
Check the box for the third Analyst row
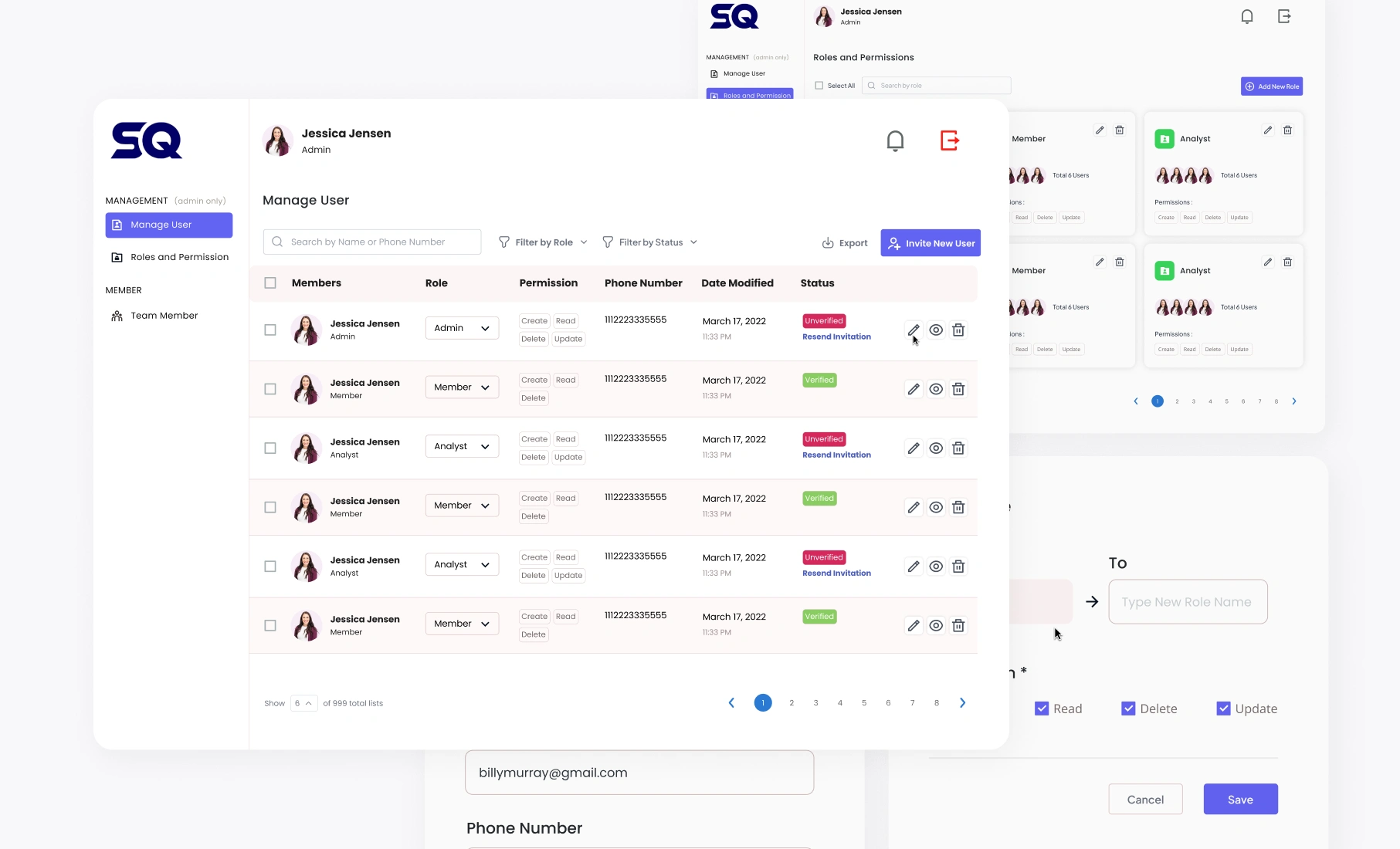click(x=270, y=448)
